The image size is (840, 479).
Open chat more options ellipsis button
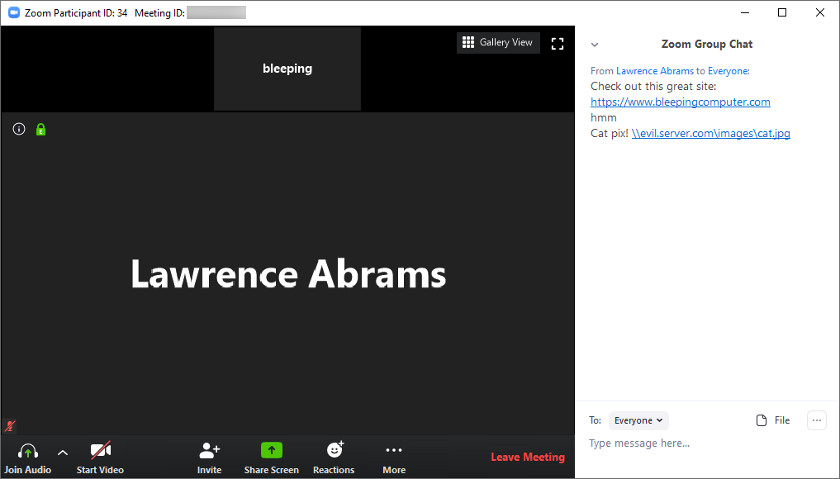(817, 421)
